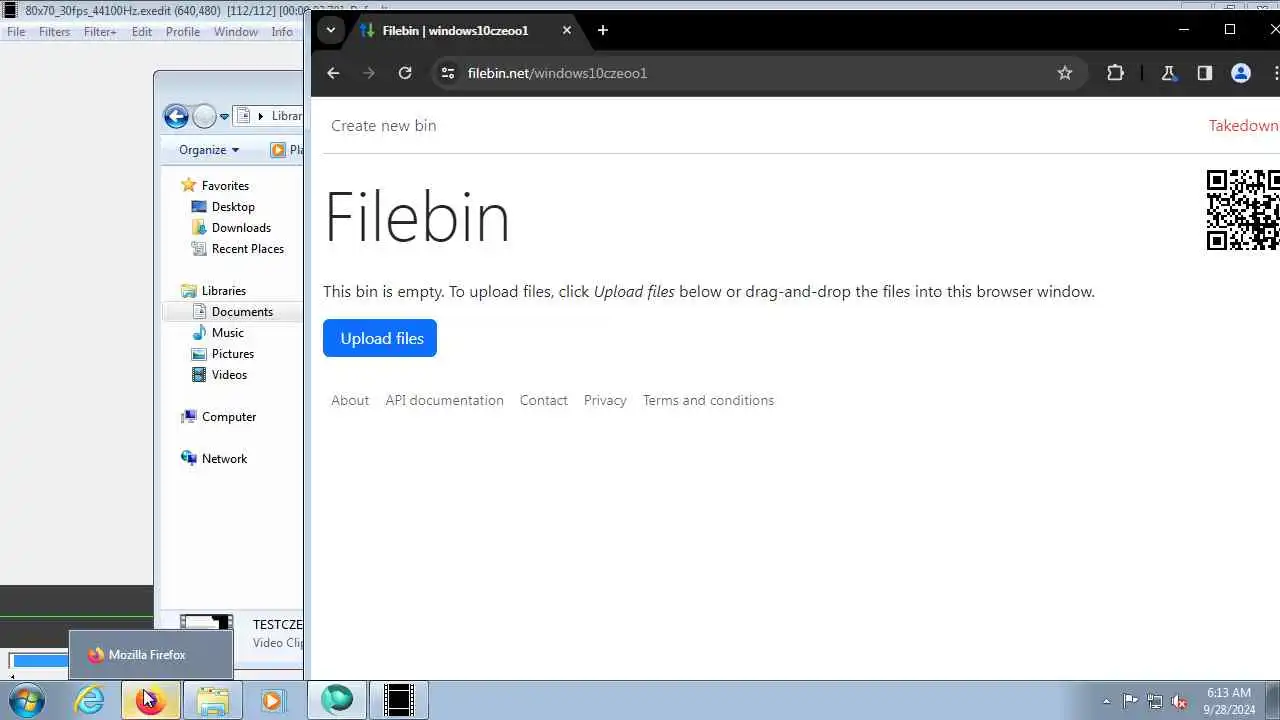Click AviUtl frame seek slider
The image size is (1280, 720).
click(38, 661)
